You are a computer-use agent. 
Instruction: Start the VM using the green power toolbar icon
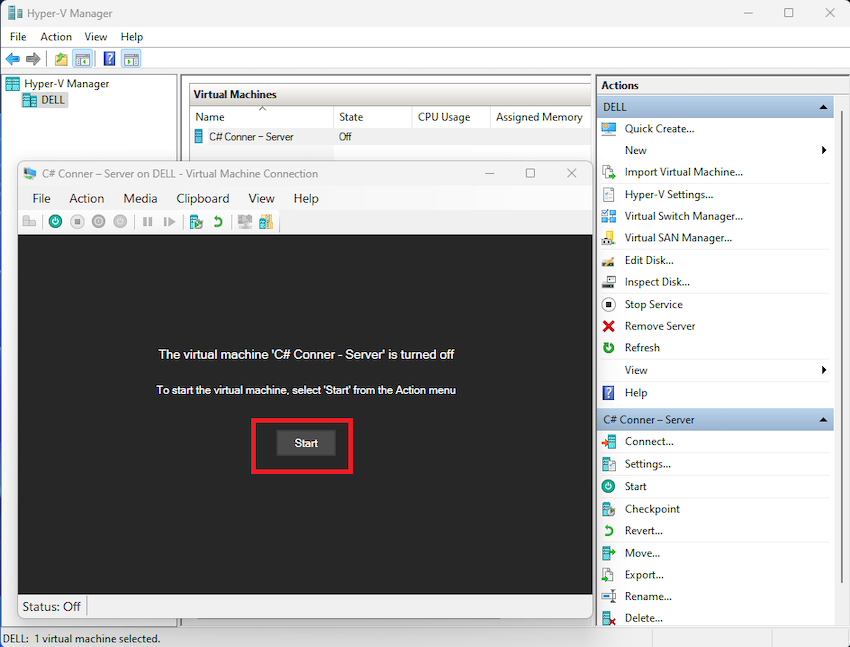click(56, 221)
